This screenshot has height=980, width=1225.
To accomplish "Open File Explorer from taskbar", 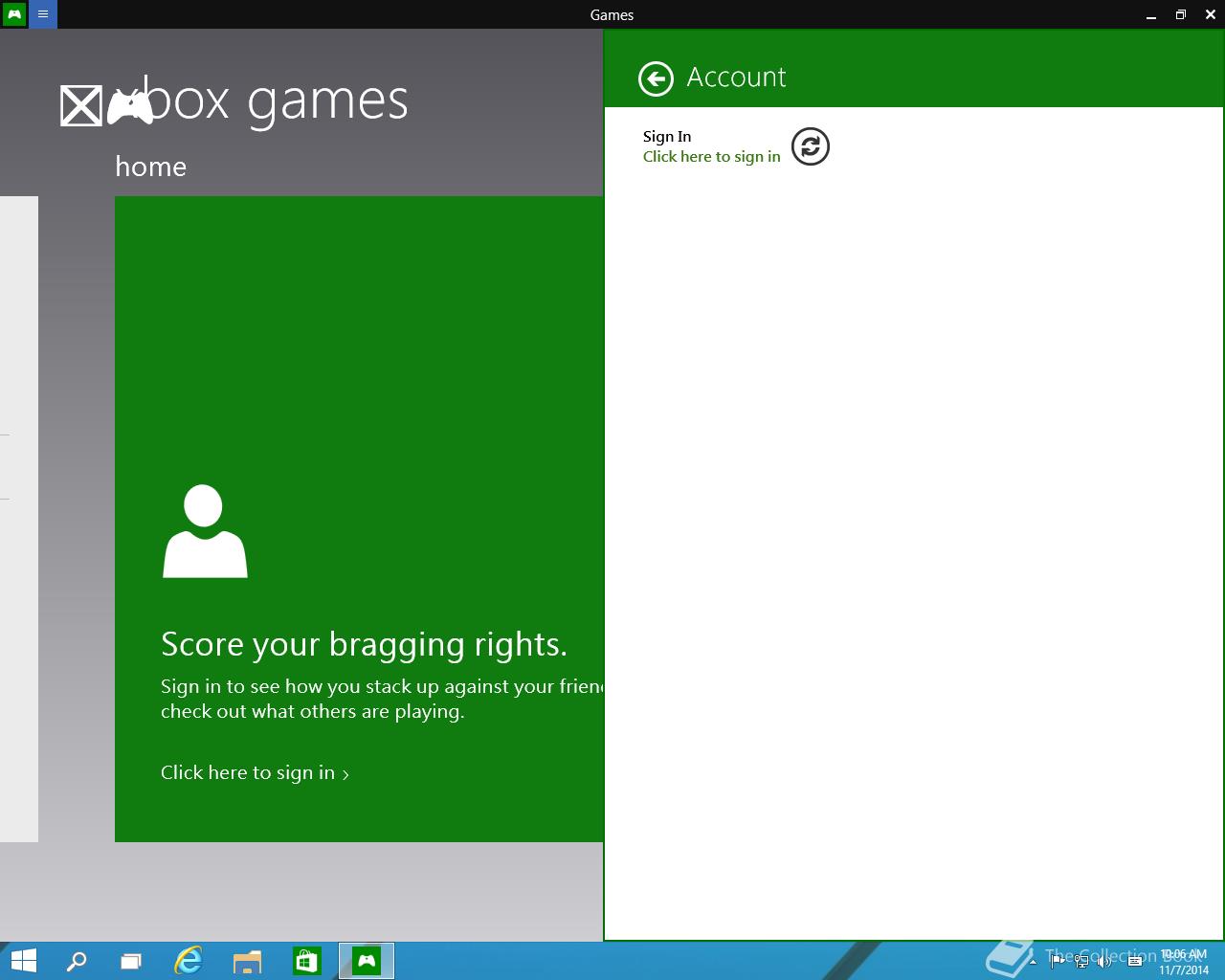I will click(x=248, y=961).
